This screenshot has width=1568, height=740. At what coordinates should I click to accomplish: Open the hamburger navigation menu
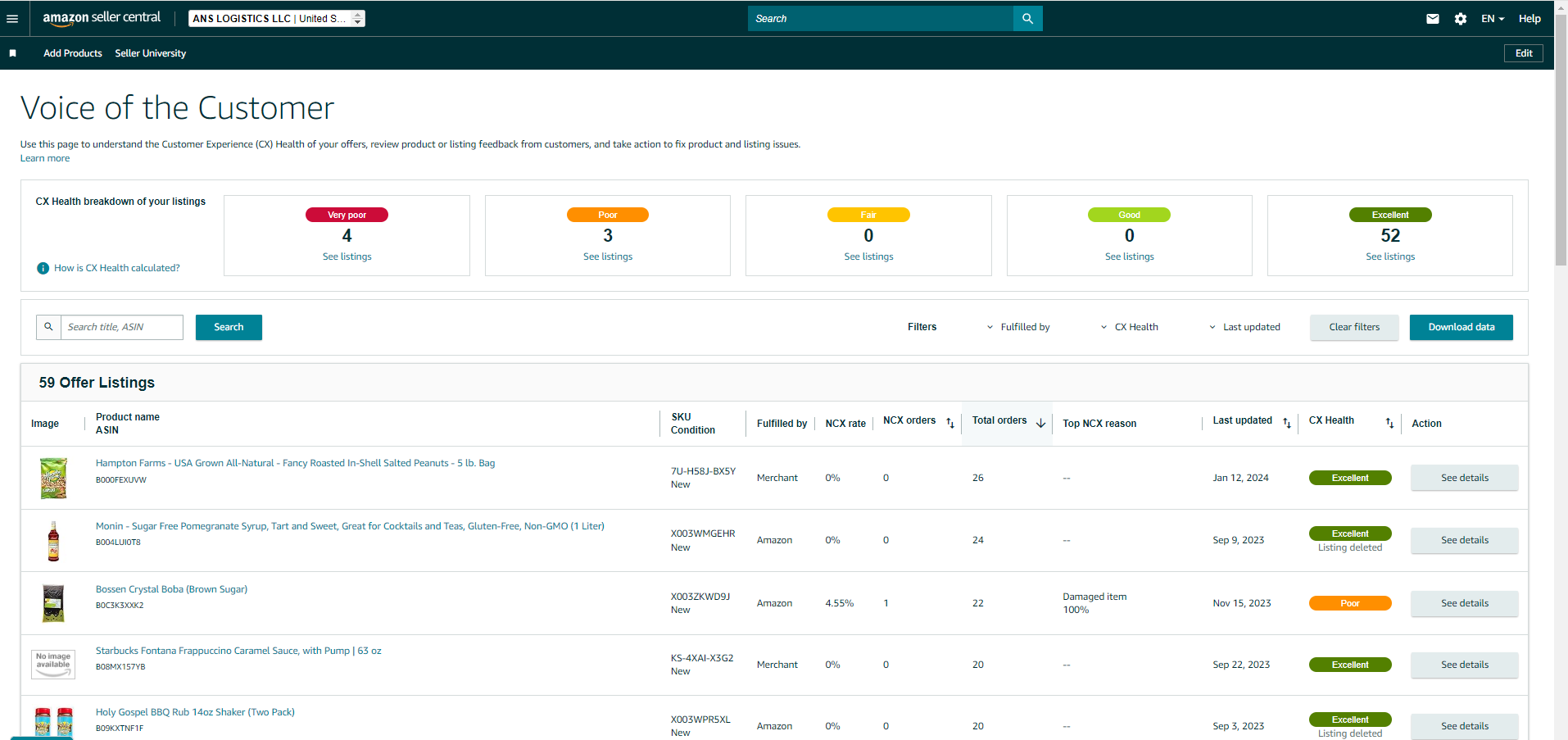pyautogui.click(x=12, y=19)
